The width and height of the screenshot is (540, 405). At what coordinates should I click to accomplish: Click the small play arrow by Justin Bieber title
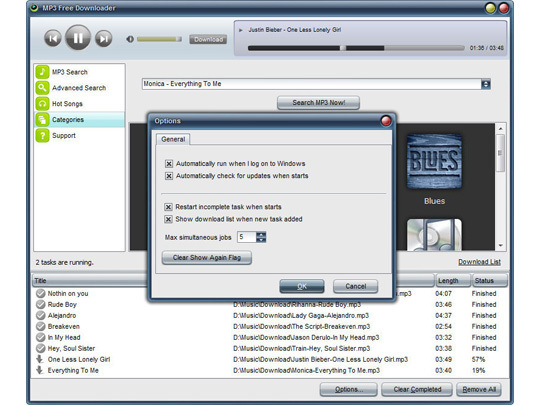tap(241, 30)
